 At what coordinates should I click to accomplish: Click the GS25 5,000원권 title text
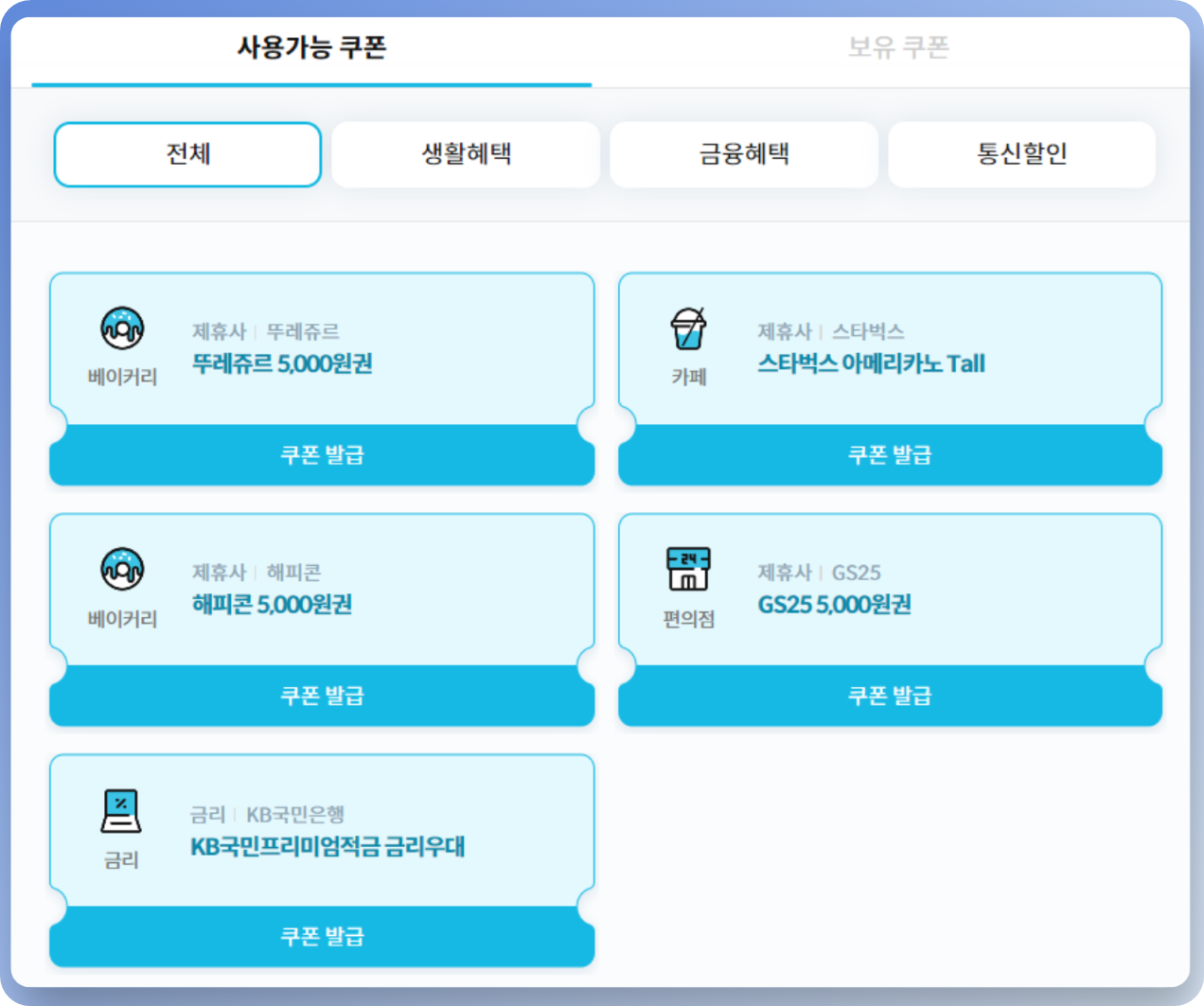835,604
